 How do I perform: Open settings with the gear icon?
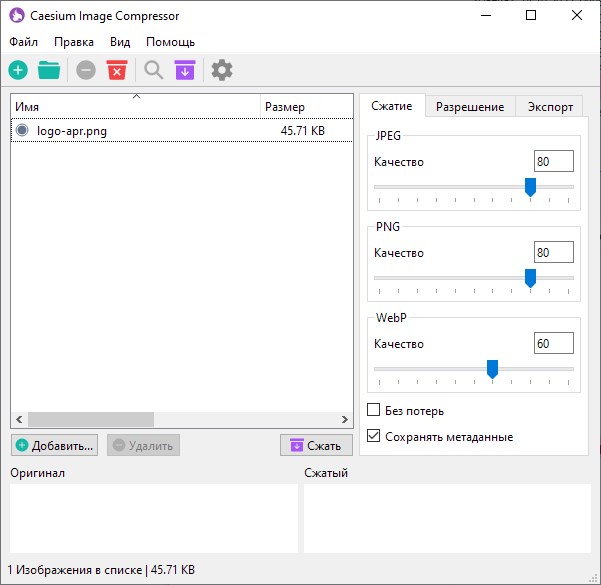tap(222, 70)
